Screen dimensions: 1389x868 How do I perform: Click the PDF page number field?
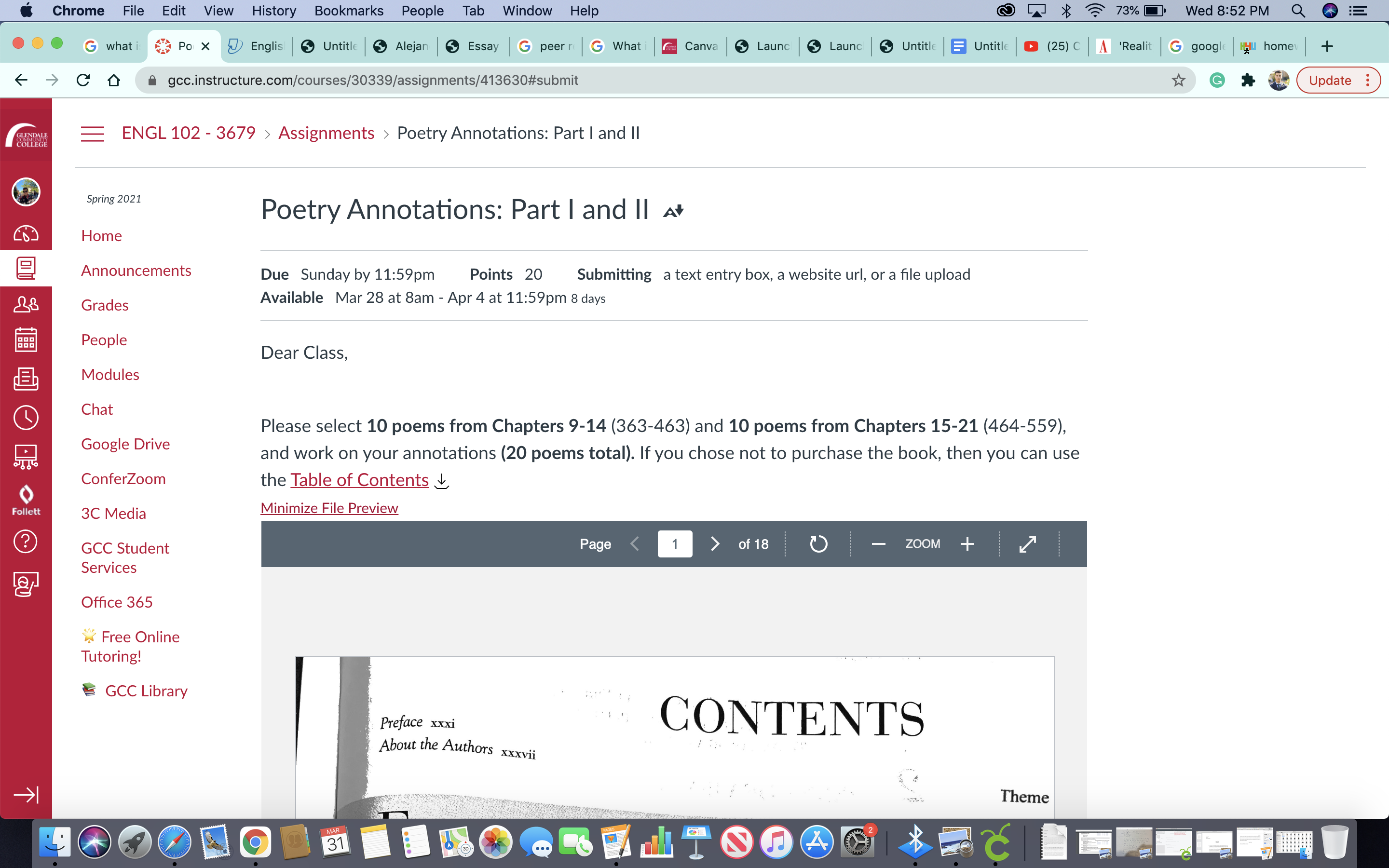point(674,543)
